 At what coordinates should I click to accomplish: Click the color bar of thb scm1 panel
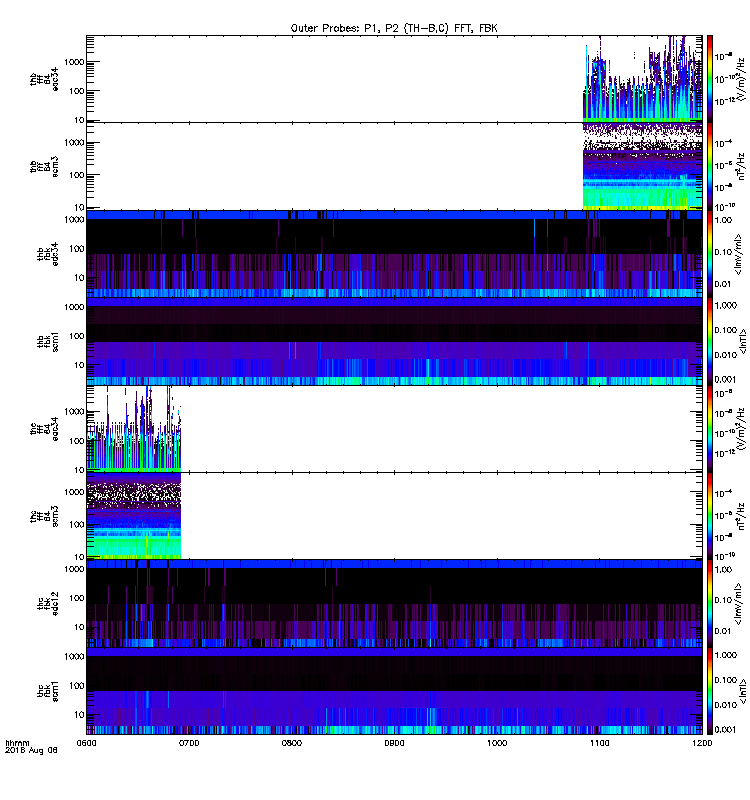[x=710, y=341]
